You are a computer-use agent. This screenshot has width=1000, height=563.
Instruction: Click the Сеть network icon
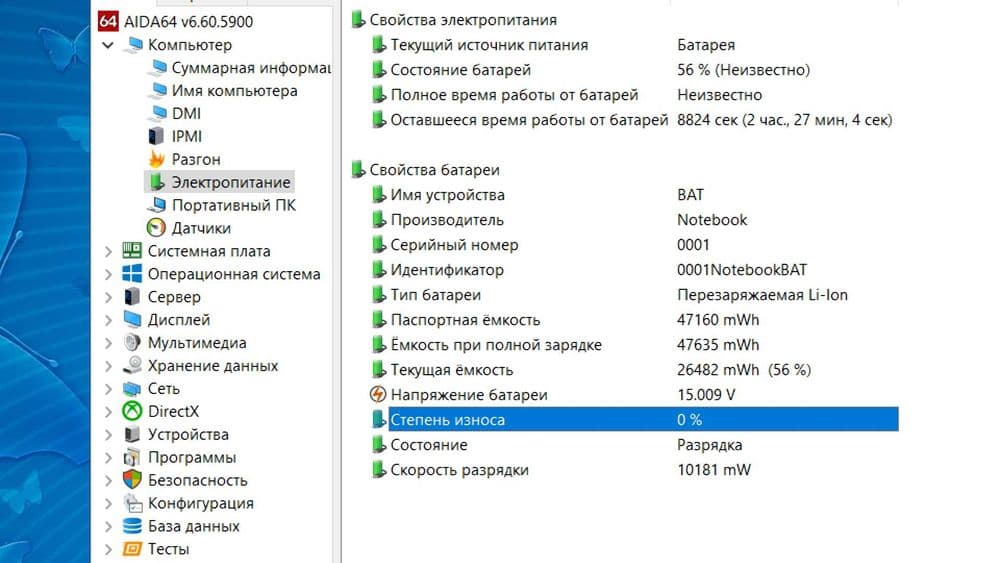pyautogui.click(x=132, y=388)
